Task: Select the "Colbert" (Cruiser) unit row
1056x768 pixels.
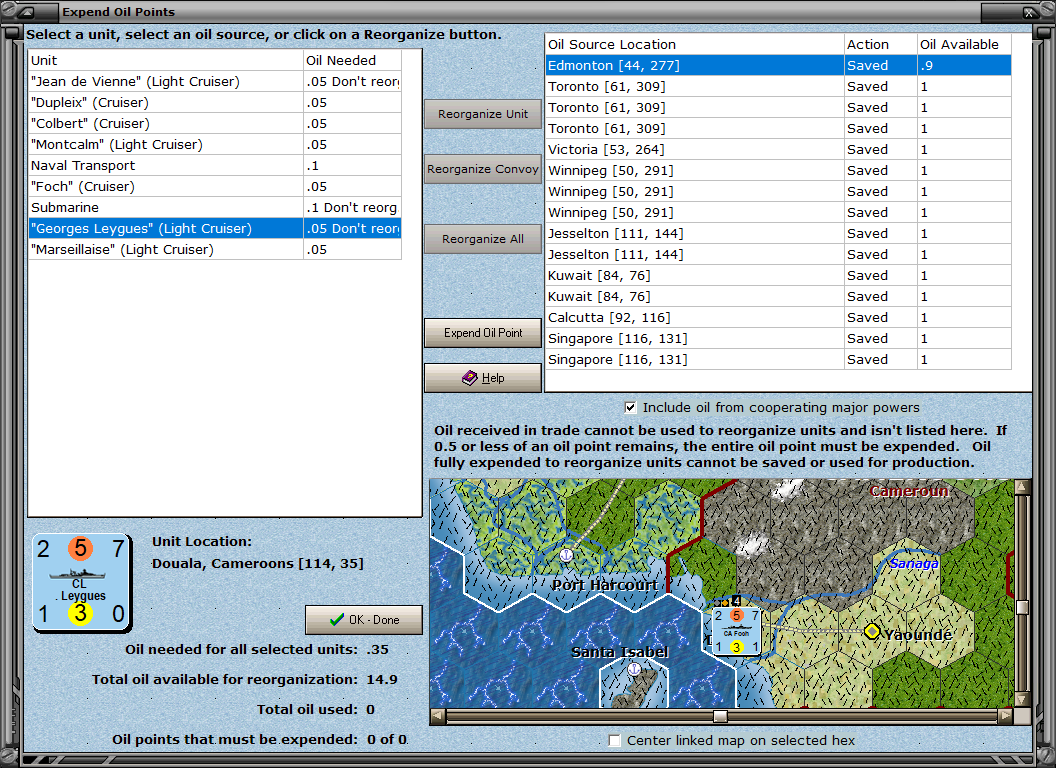Action: pyautogui.click(x=215, y=123)
